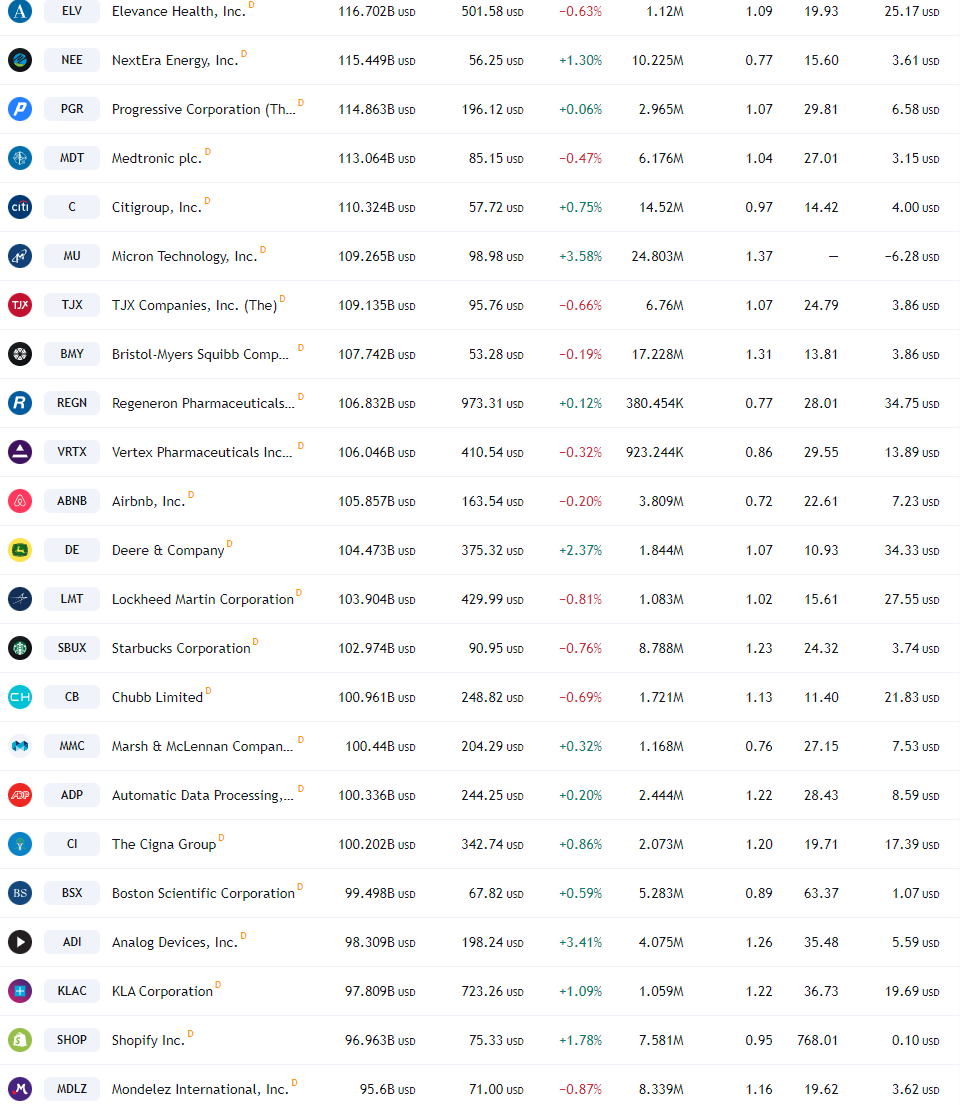The width and height of the screenshot is (960, 1105).
Task: Click the Chubb Limited logo icon
Action: coord(20,696)
